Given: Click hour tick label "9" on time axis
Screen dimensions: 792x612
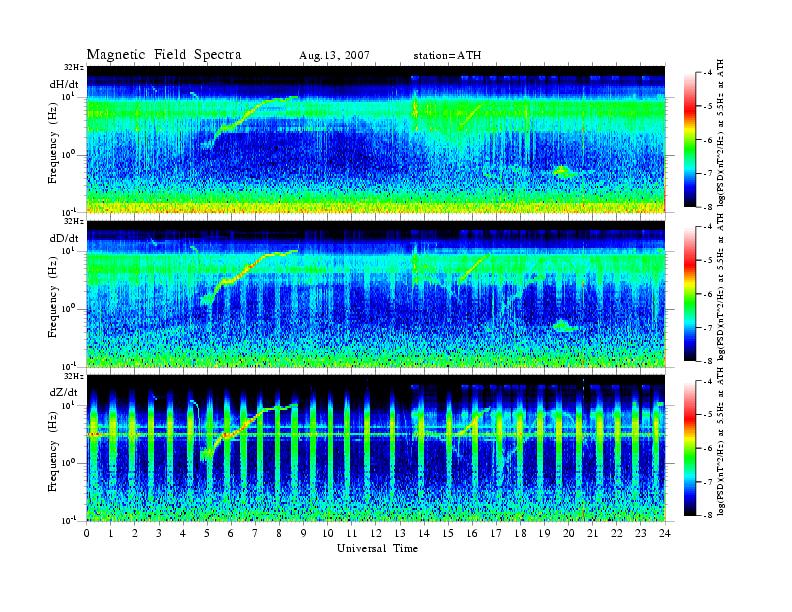Looking at the screenshot, I should click(x=304, y=534).
